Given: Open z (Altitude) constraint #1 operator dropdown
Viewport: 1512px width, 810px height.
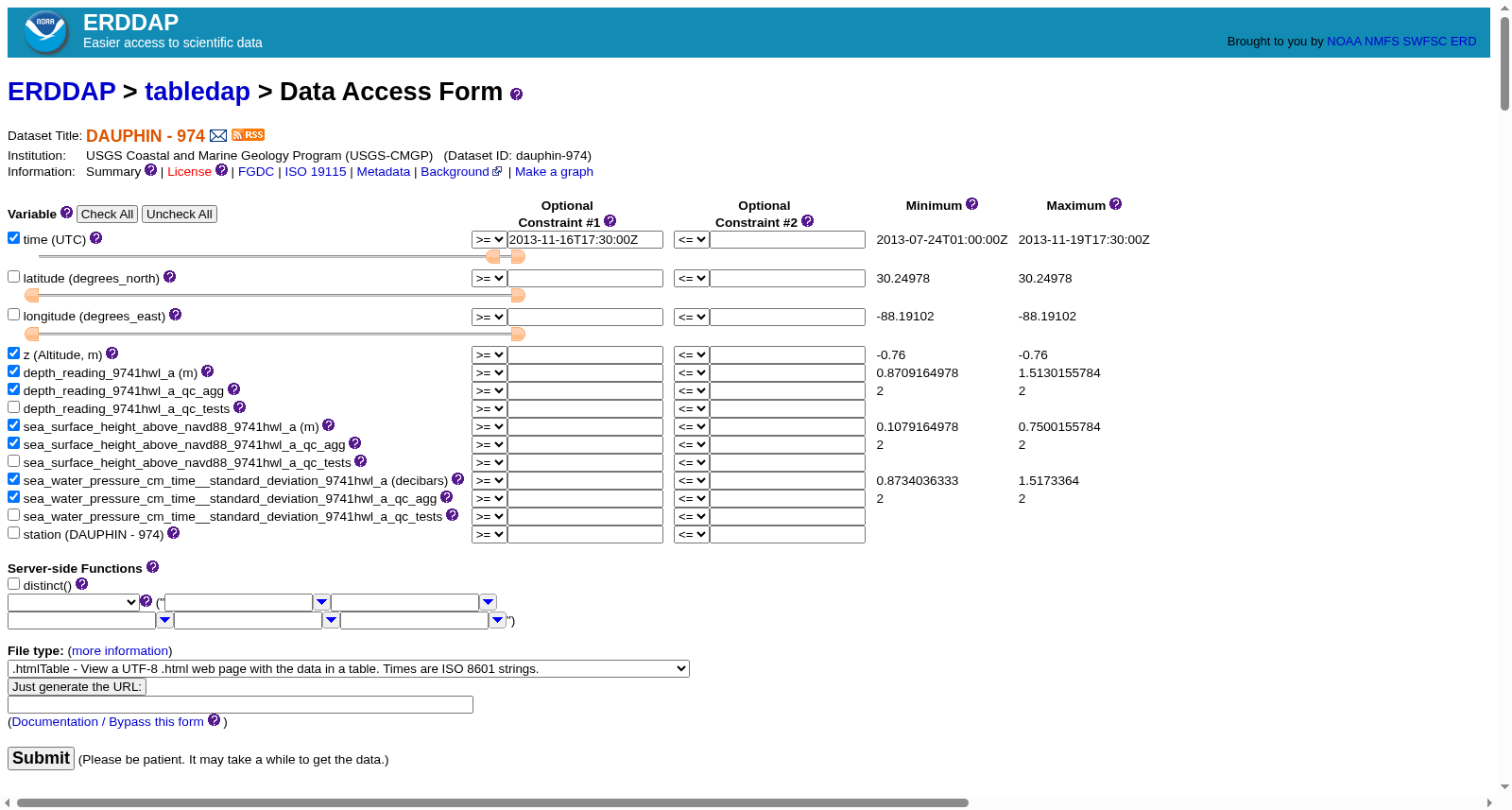Looking at the screenshot, I should [490, 355].
